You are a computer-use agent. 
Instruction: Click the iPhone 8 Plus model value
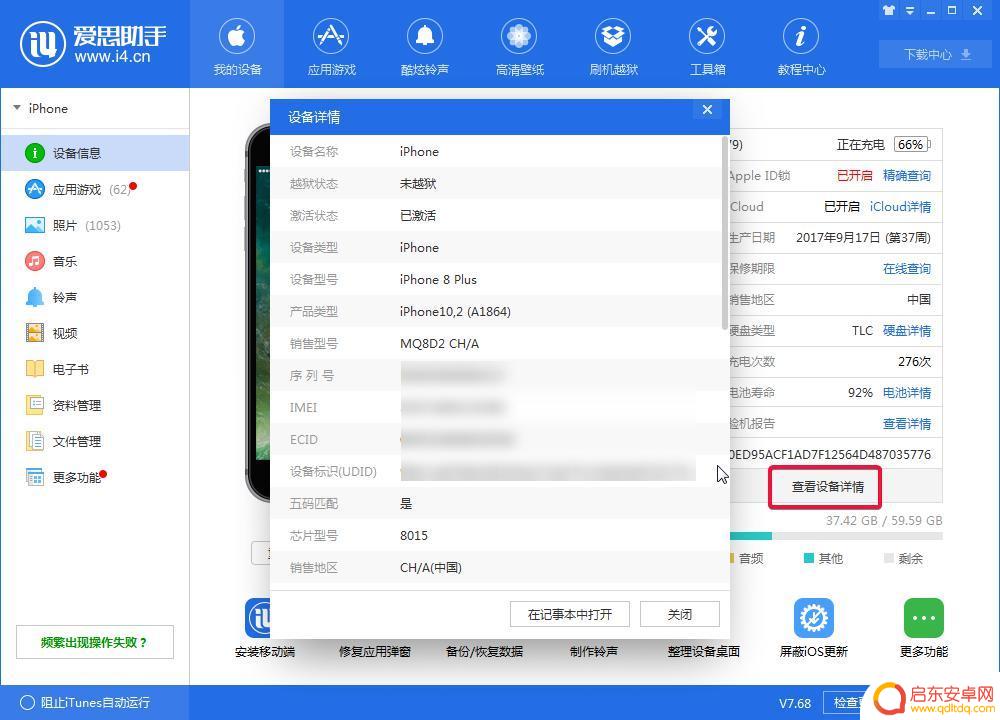[438, 279]
